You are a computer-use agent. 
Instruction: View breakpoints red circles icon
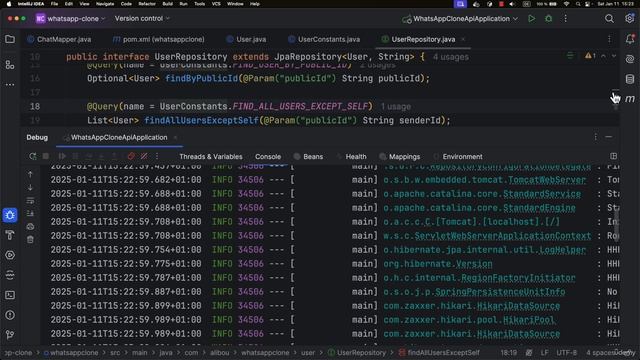coord(131,156)
